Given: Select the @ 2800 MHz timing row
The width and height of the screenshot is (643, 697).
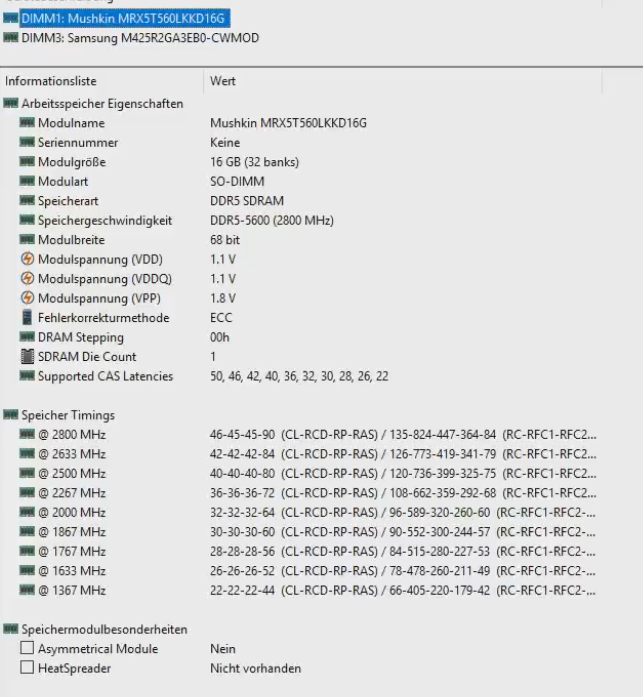Looking at the screenshot, I should pyautogui.click(x=71, y=435).
